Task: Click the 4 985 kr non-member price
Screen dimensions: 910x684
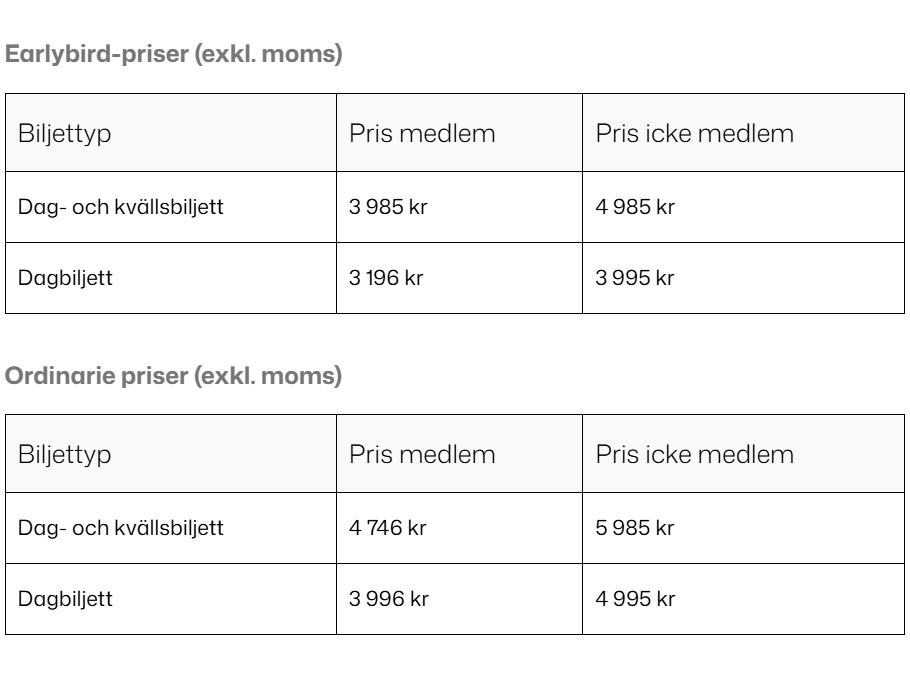Action: coord(635,207)
